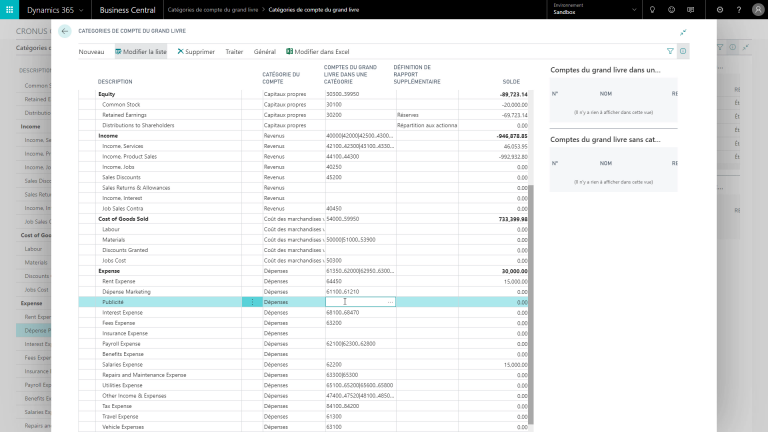Click Salaries Expense account 62200
This screenshot has width=768, height=432.
click(x=334, y=365)
